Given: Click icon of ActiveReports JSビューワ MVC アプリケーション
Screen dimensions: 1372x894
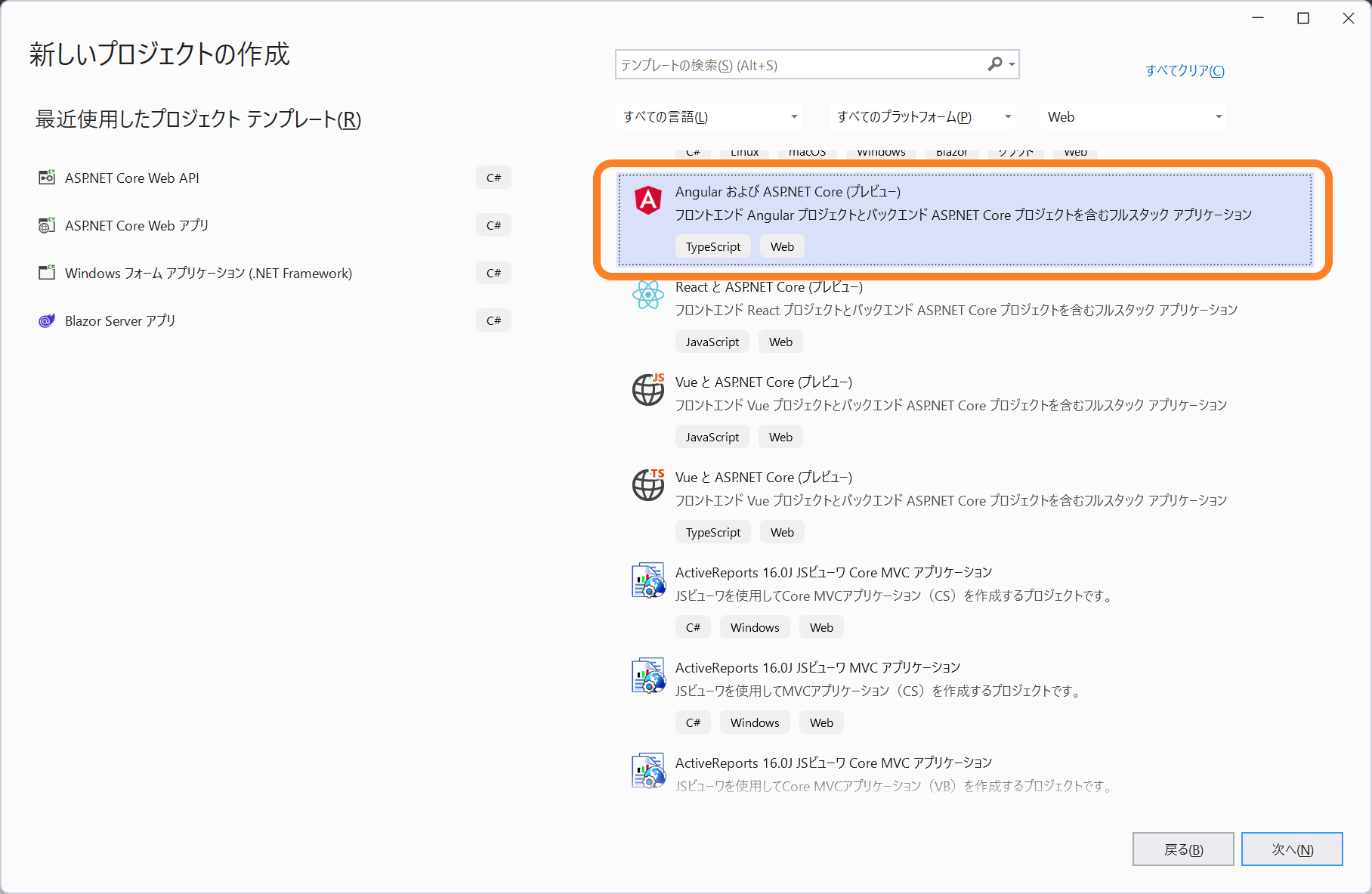Looking at the screenshot, I should [648, 676].
